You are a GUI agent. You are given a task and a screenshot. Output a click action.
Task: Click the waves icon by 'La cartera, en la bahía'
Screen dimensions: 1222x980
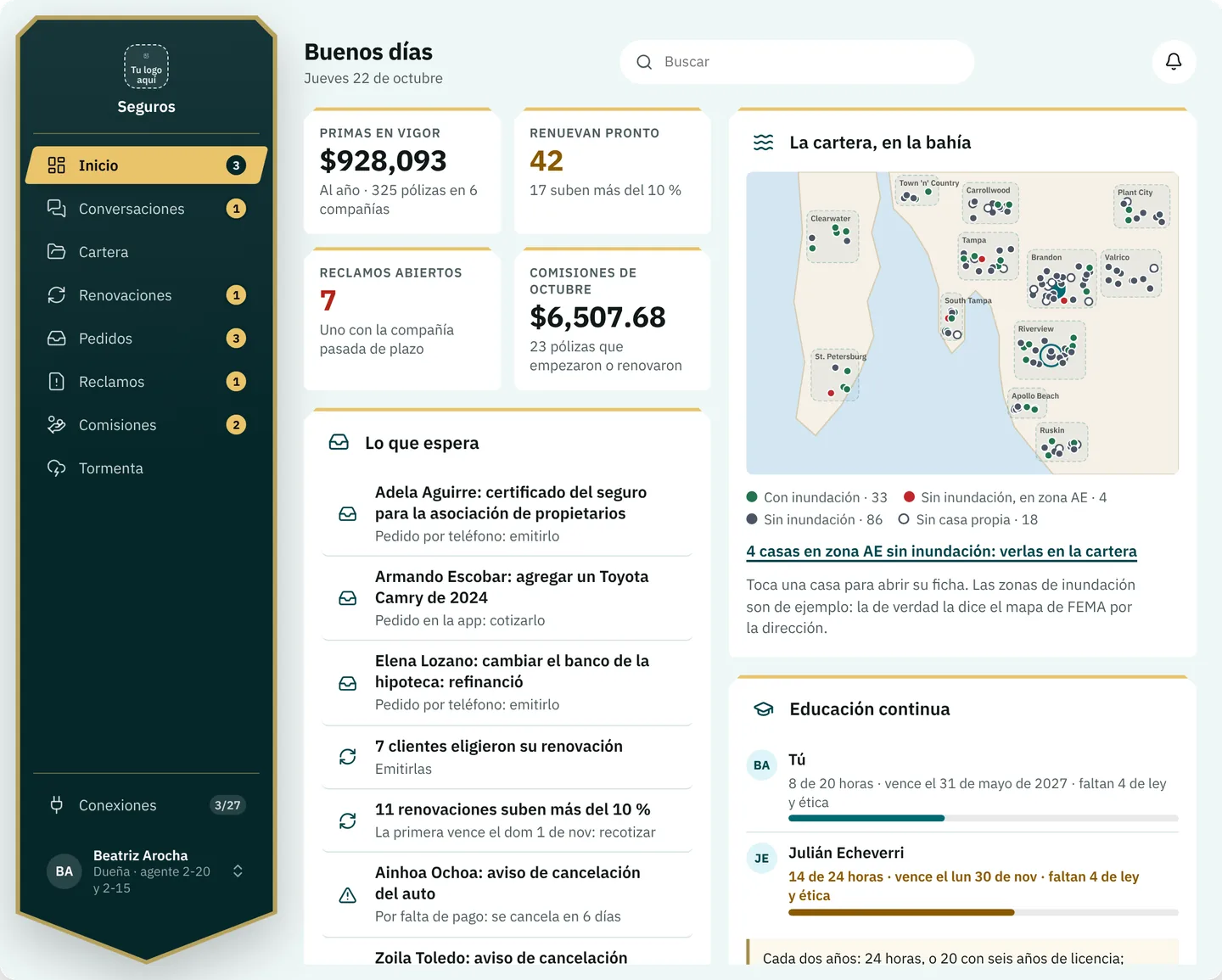(764, 143)
